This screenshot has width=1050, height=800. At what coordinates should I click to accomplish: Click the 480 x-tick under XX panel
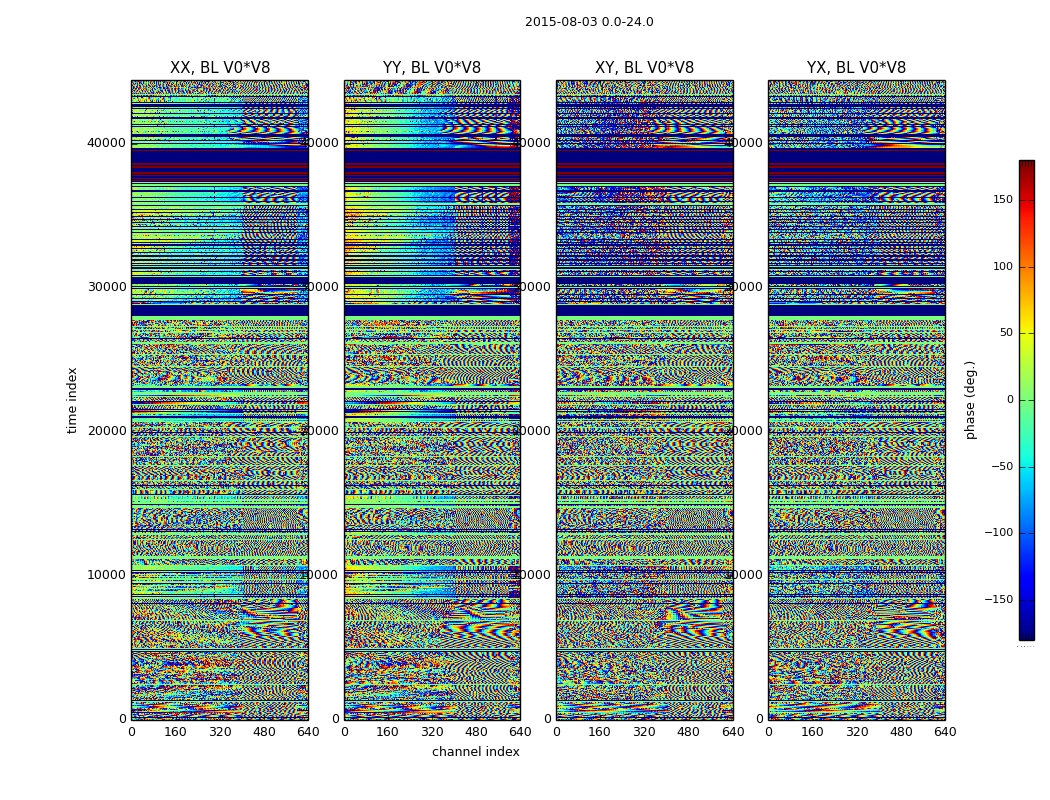coord(264,732)
